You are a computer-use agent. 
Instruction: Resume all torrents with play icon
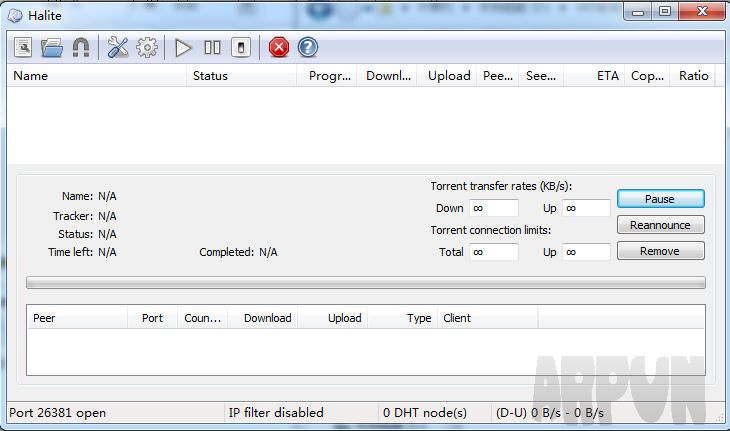(183, 47)
